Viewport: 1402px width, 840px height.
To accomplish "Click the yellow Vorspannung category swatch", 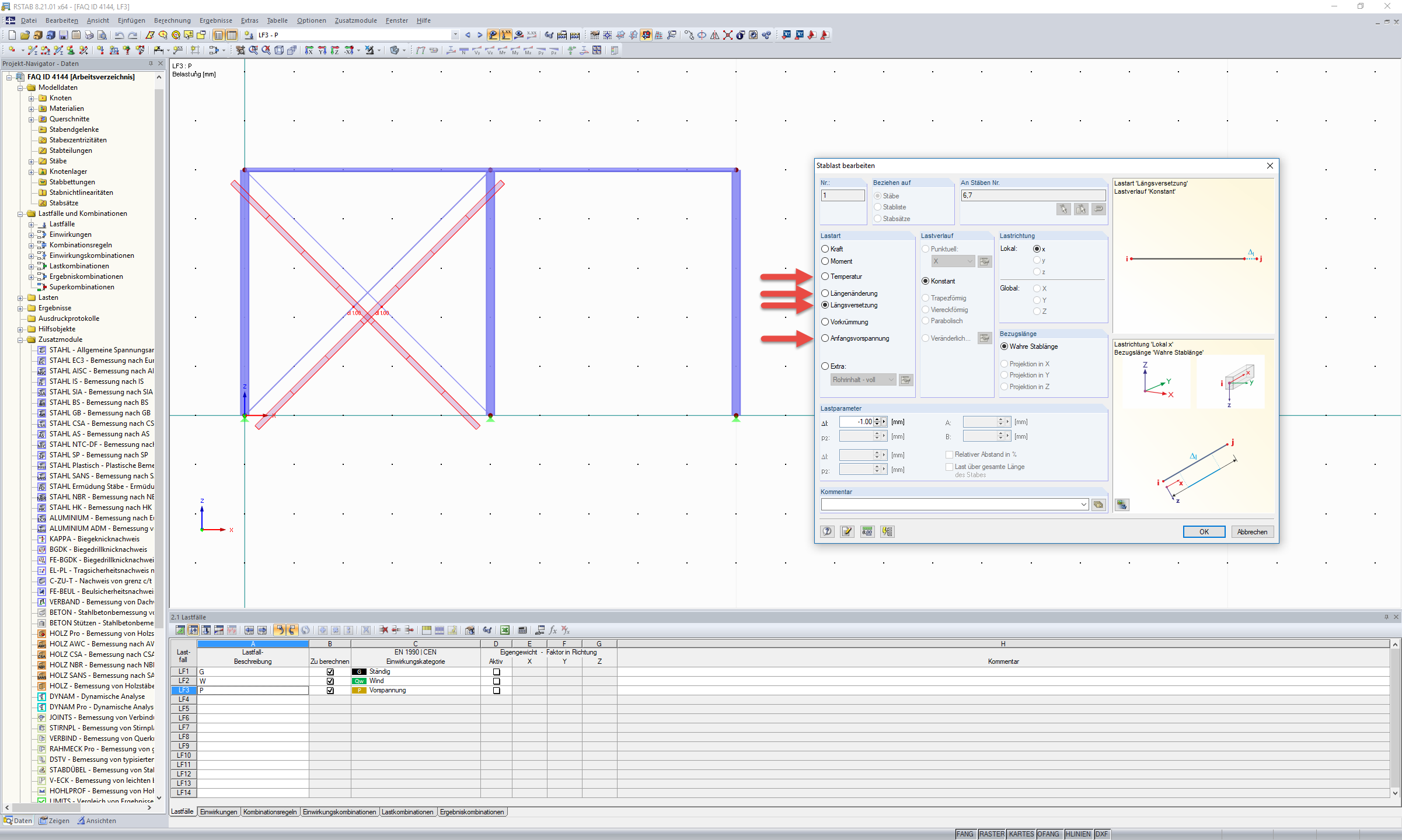I will pyautogui.click(x=359, y=690).
